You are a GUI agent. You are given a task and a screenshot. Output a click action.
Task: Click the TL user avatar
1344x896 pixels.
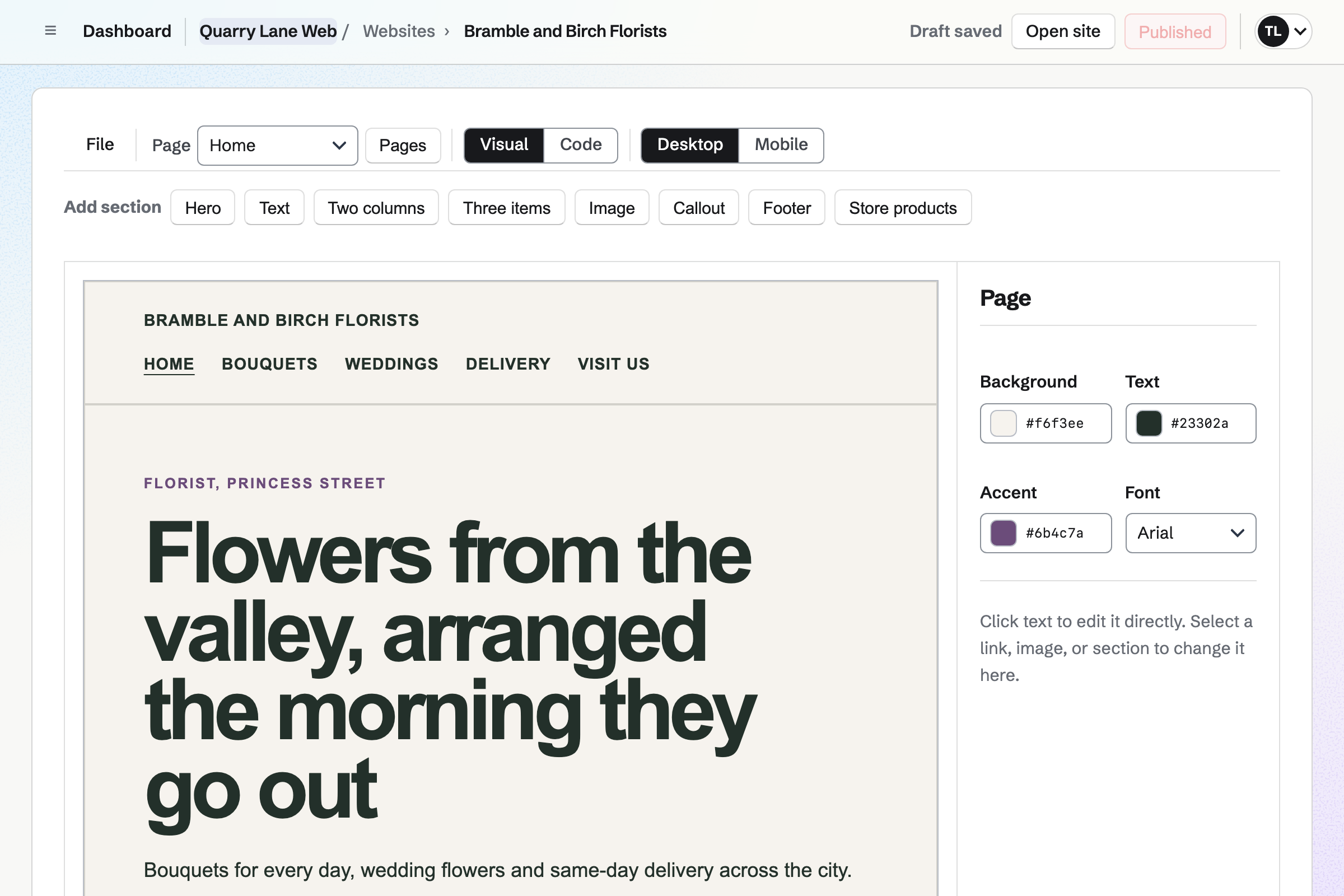(x=1272, y=31)
